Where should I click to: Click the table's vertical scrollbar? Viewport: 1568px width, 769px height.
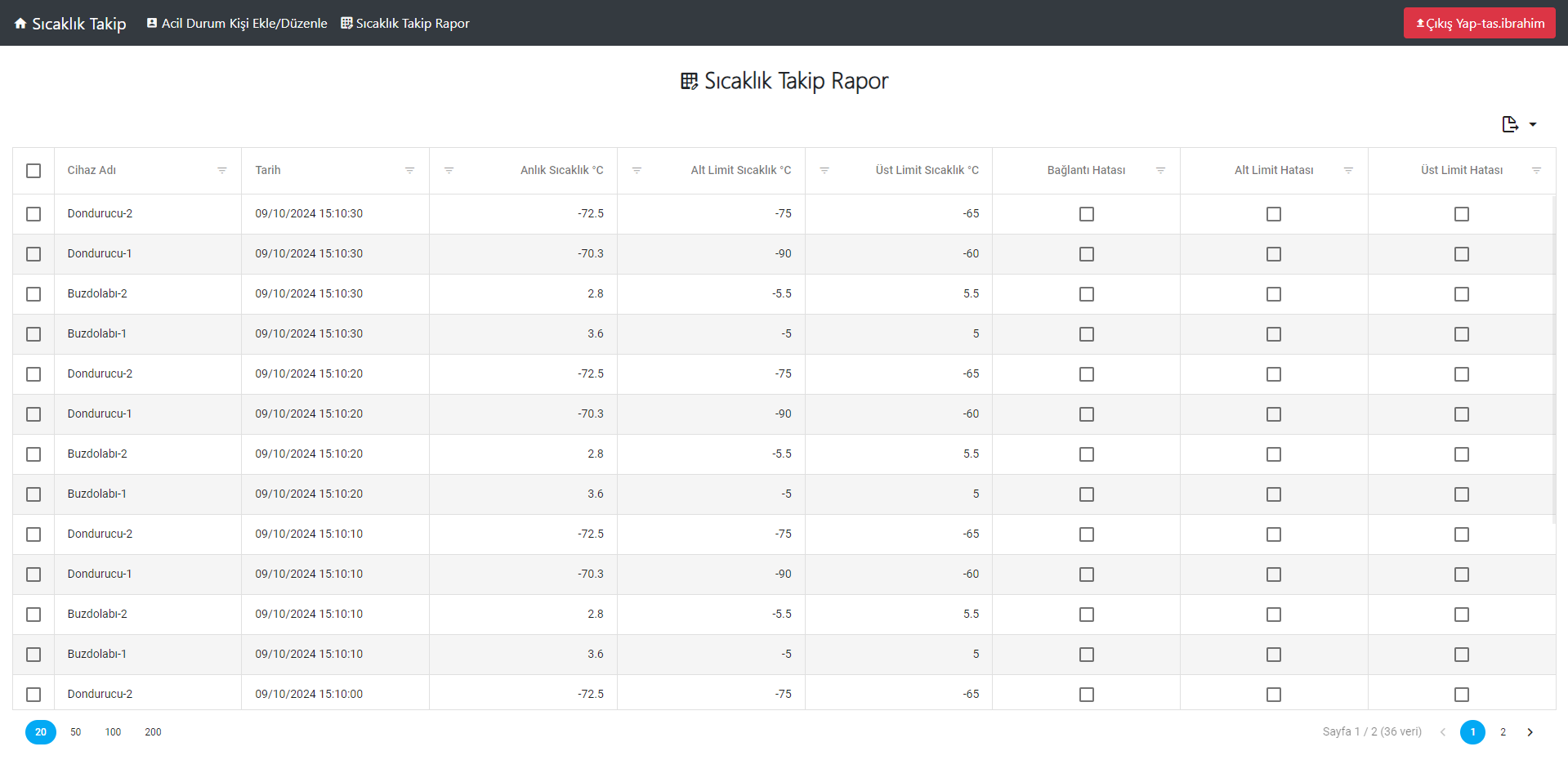1553,360
